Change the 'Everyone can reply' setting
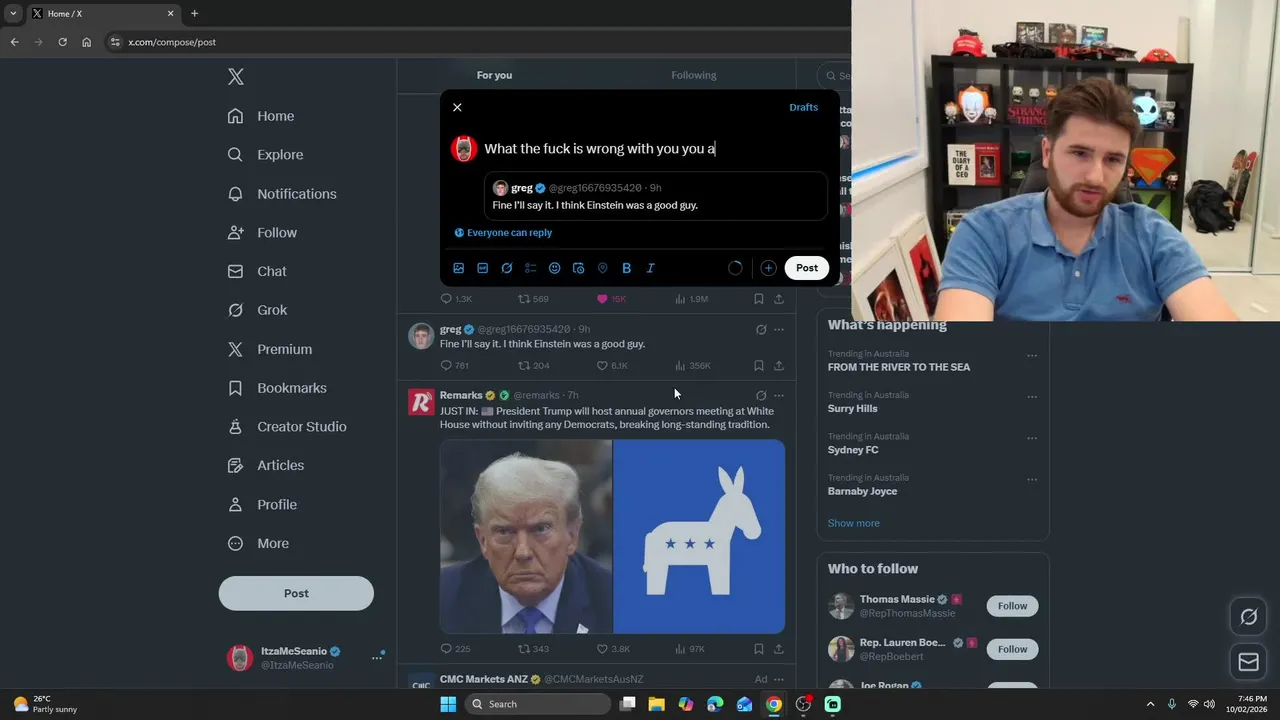This screenshot has height=720, width=1280. point(503,233)
